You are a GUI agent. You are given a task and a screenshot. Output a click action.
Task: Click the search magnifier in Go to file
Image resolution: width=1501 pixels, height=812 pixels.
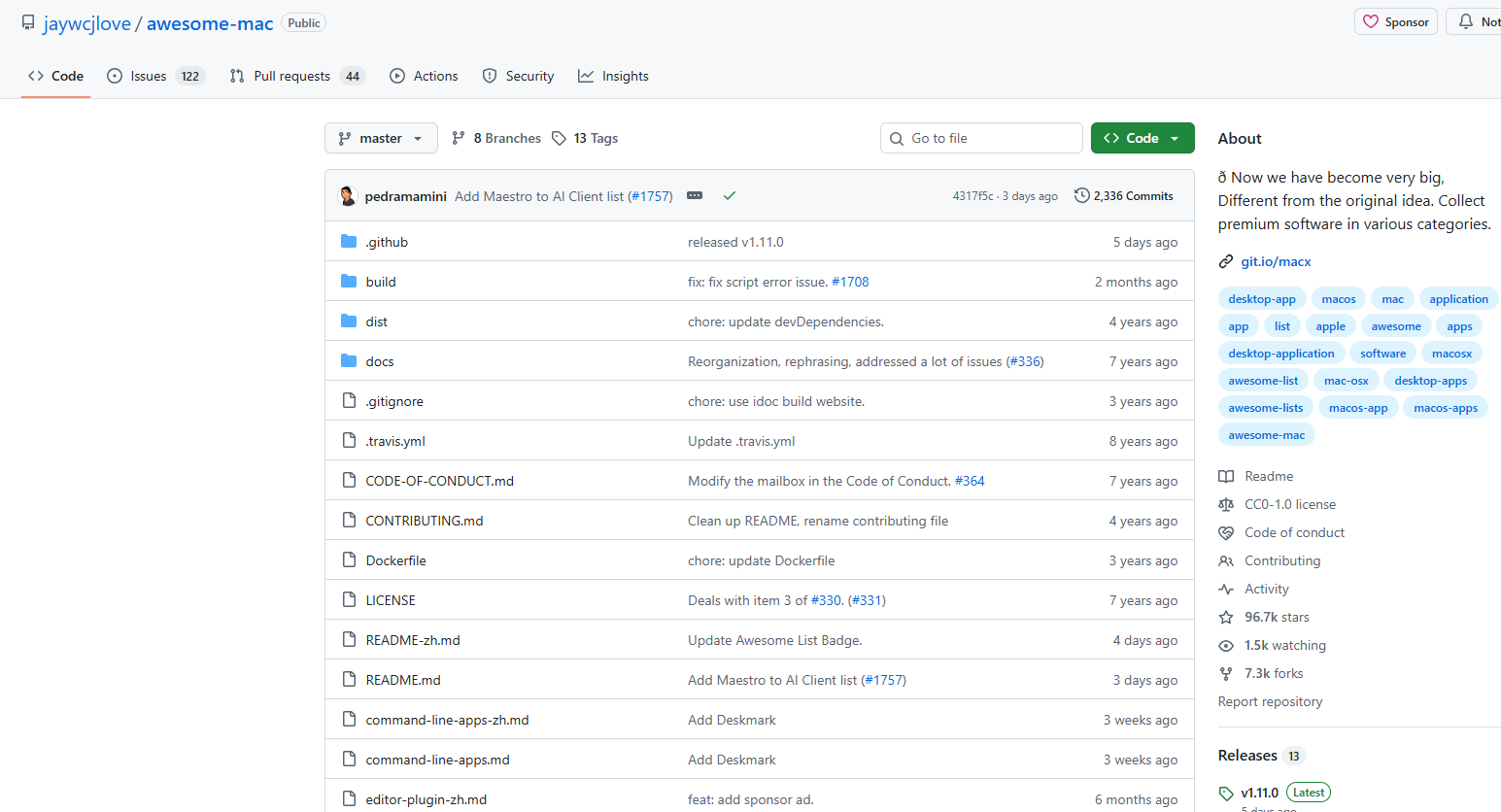pos(897,139)
